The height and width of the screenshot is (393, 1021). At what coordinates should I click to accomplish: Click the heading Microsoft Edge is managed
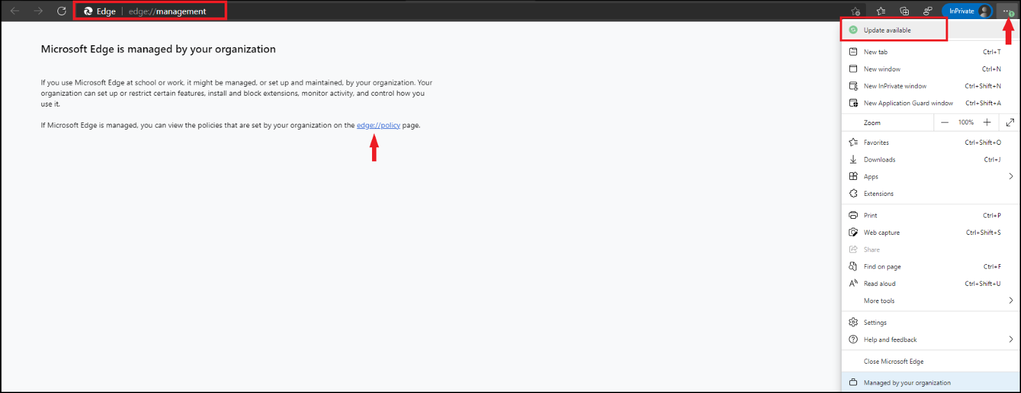tap(158, 49)
